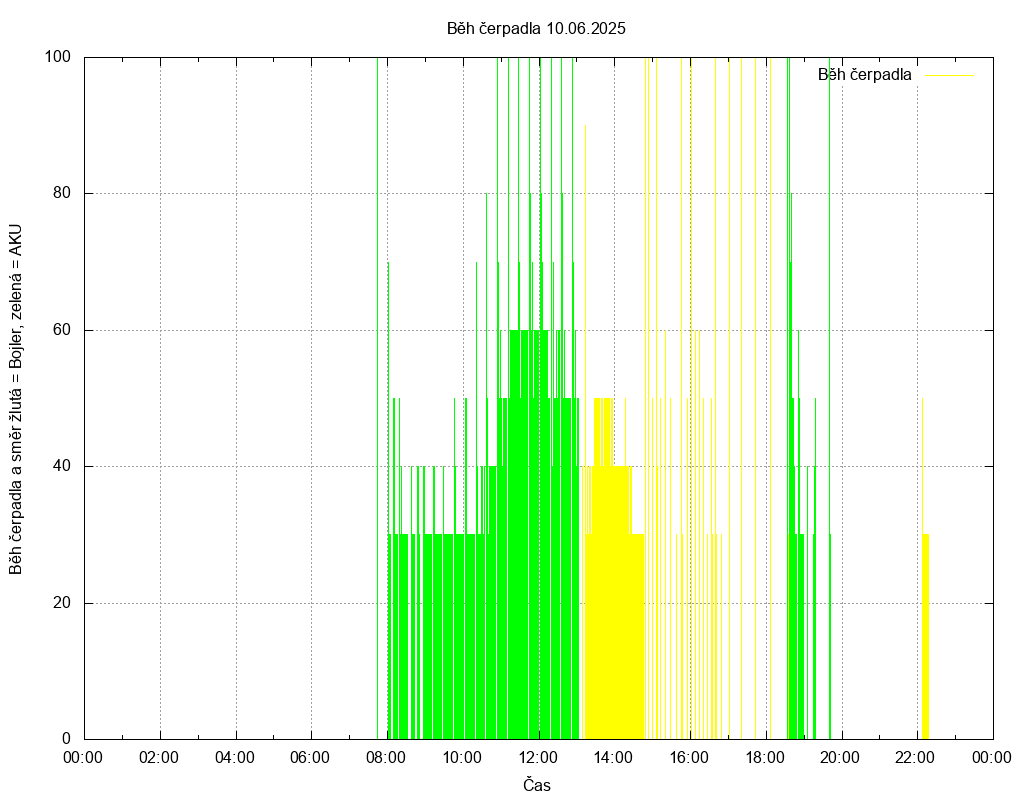Click the x-axis tick '06:00'

(310, 758)
